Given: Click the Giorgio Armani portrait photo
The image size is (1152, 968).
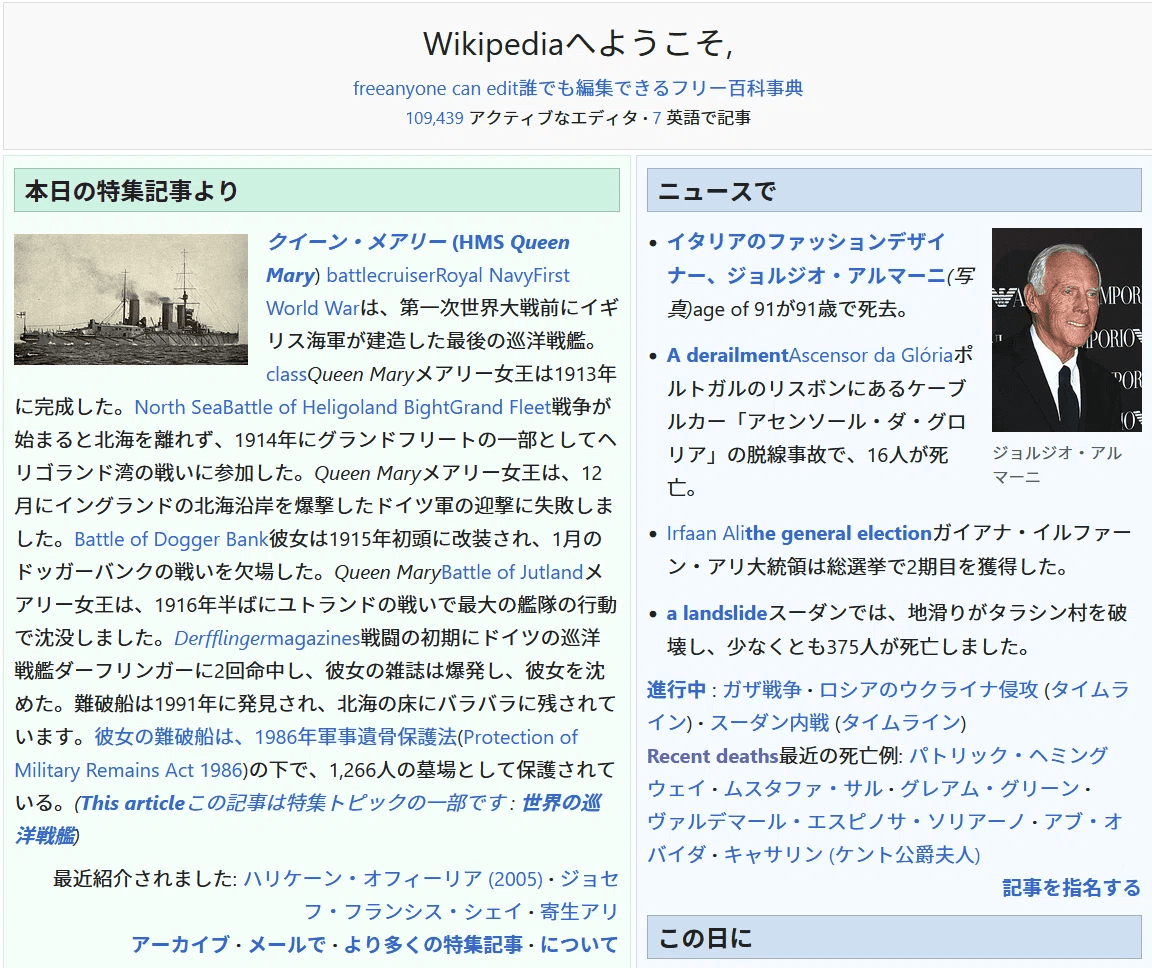Looking at the screenshot, I should point(1066,329).
